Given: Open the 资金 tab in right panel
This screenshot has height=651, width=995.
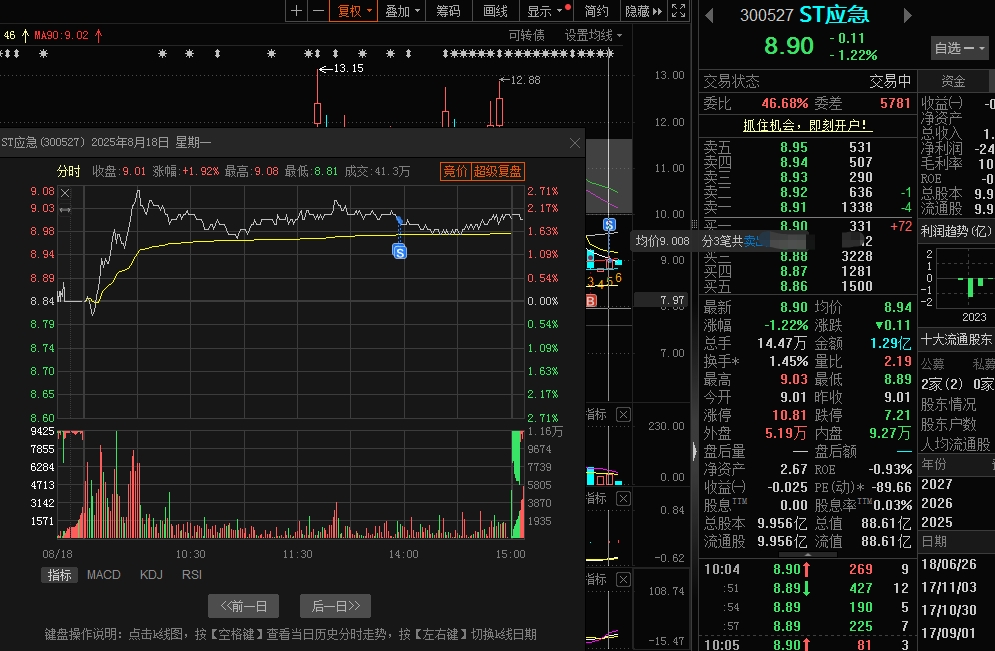Looking at the screenshot, I should (953, 81).
